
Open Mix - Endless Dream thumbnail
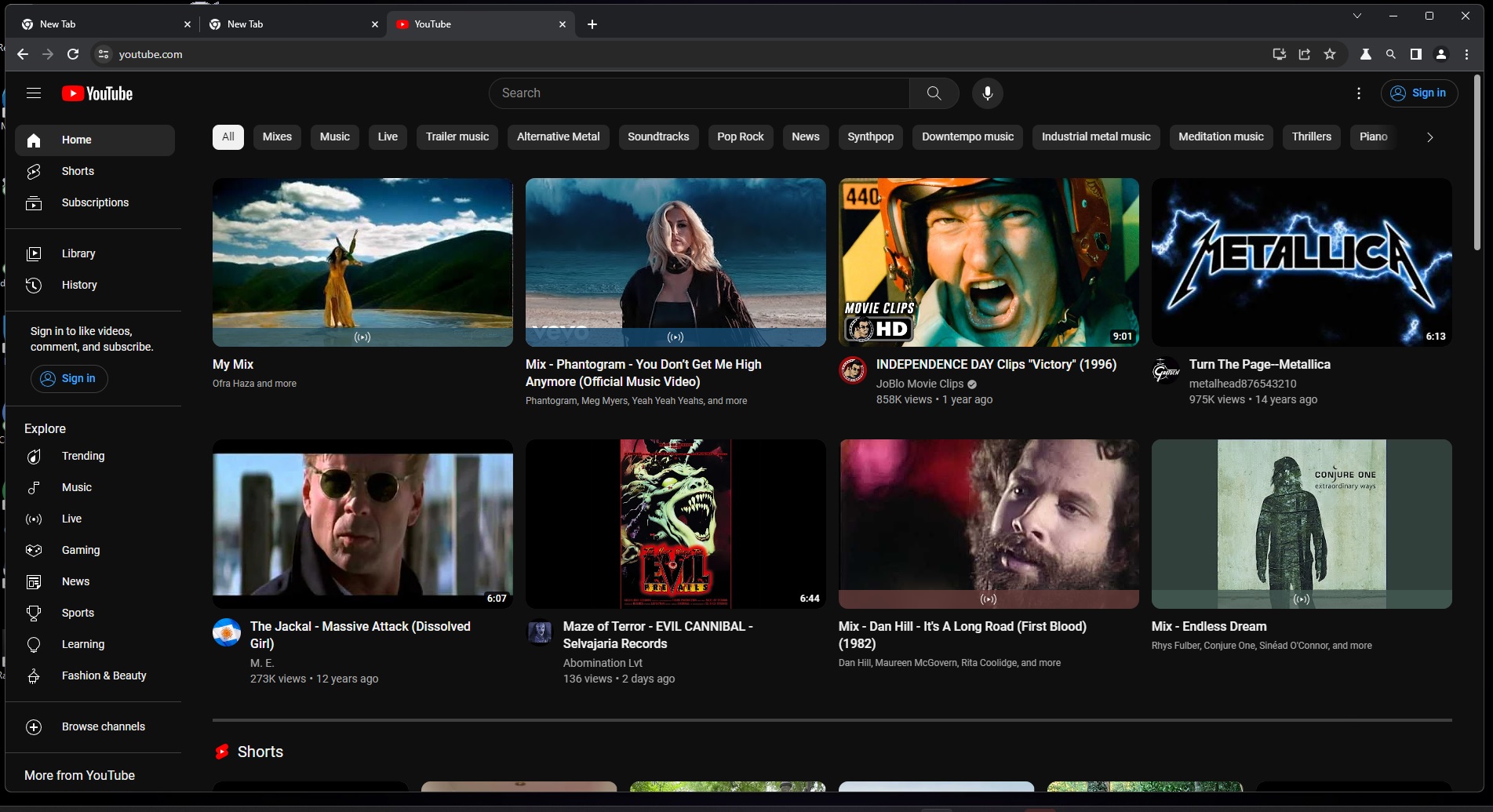pyautogui.click(x=1302, y=524)
